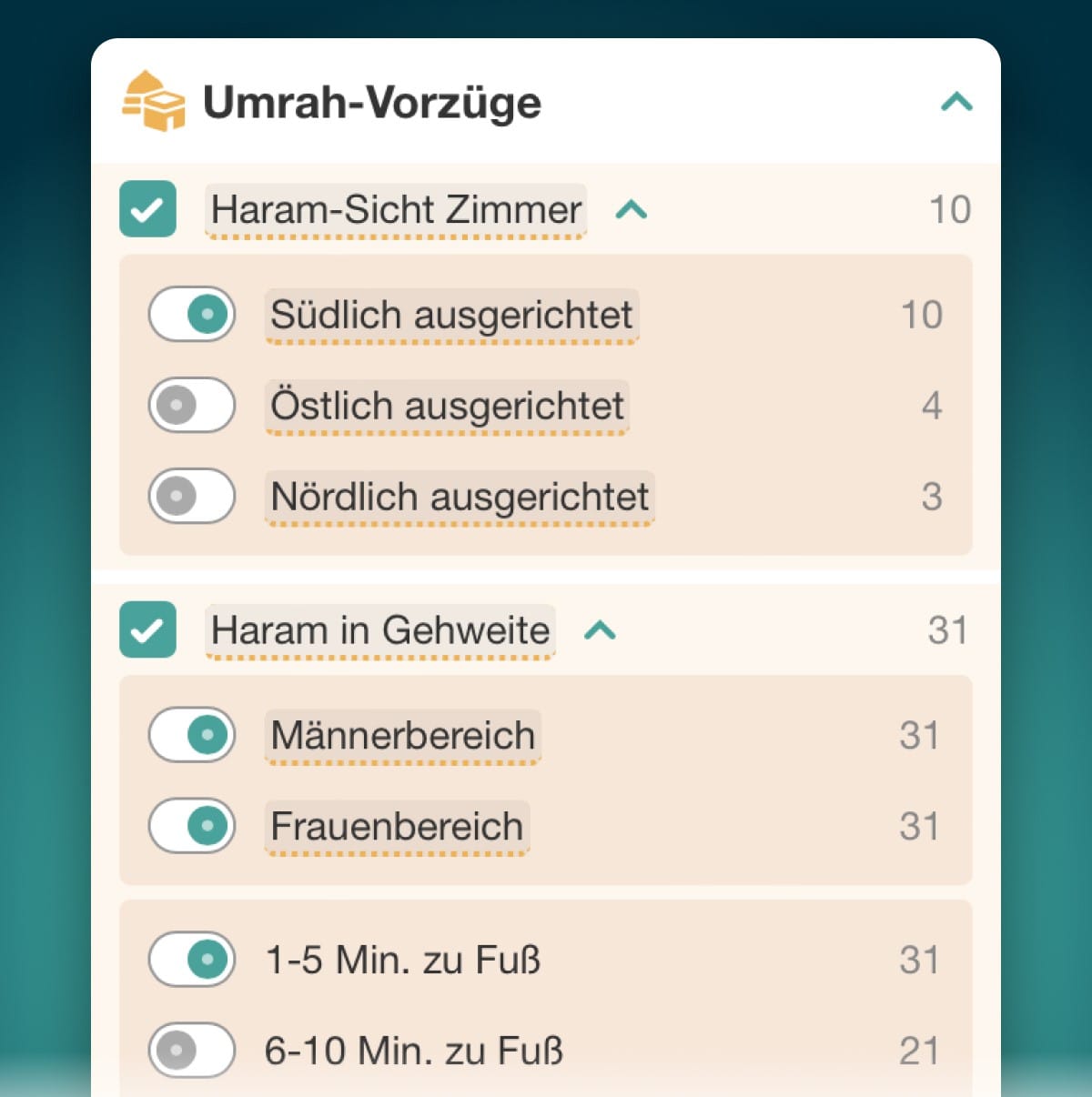Select the Östlich ausgerichtet label text

tap(447, 406)
